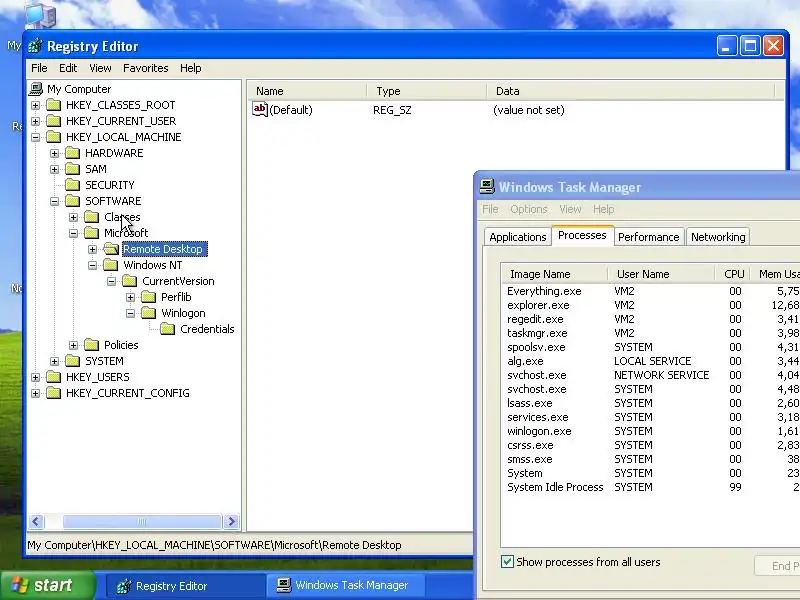Click Windows Task Manager taskbar button
The width and height of the screenshot is (800, 600).
(344, 585)
